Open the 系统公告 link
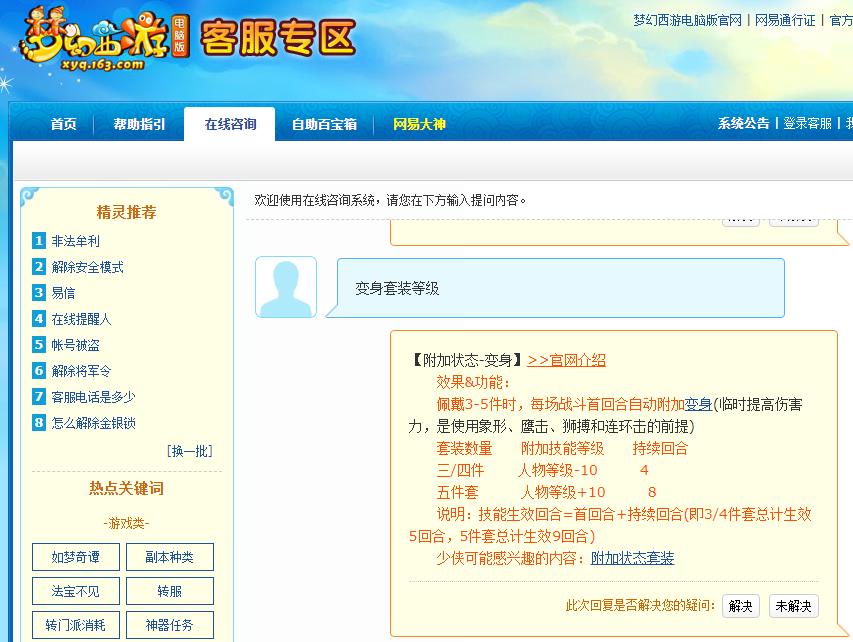Screen dimensions: 853x642 click(x=743, y=124)
